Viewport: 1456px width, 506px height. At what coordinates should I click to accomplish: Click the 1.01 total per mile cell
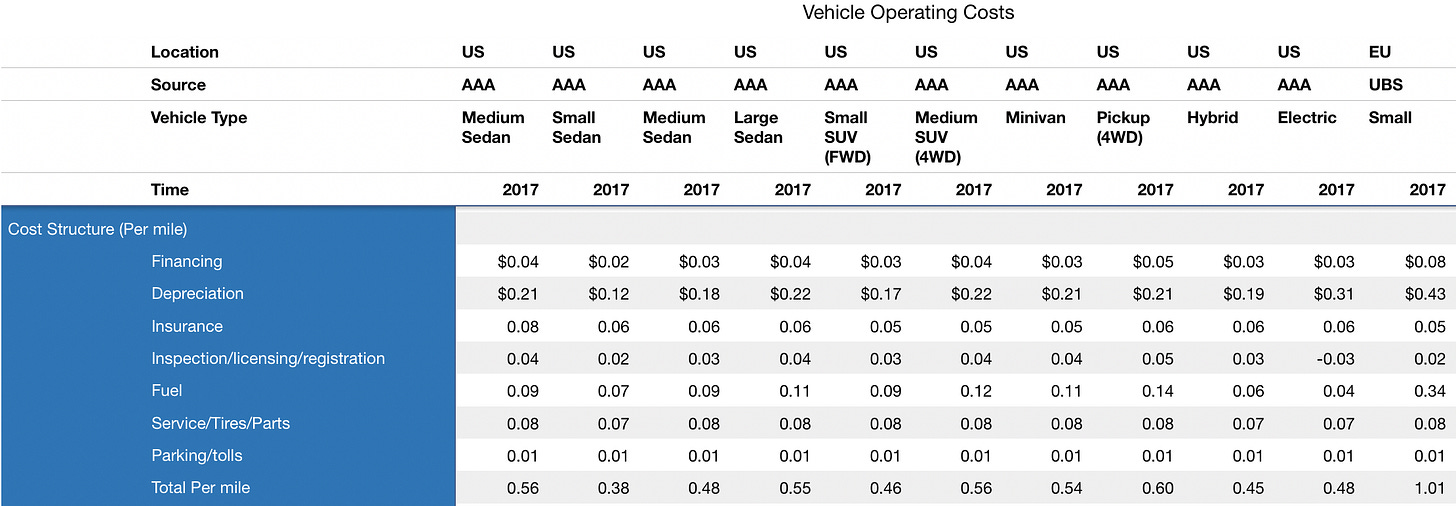(1429, 488)
